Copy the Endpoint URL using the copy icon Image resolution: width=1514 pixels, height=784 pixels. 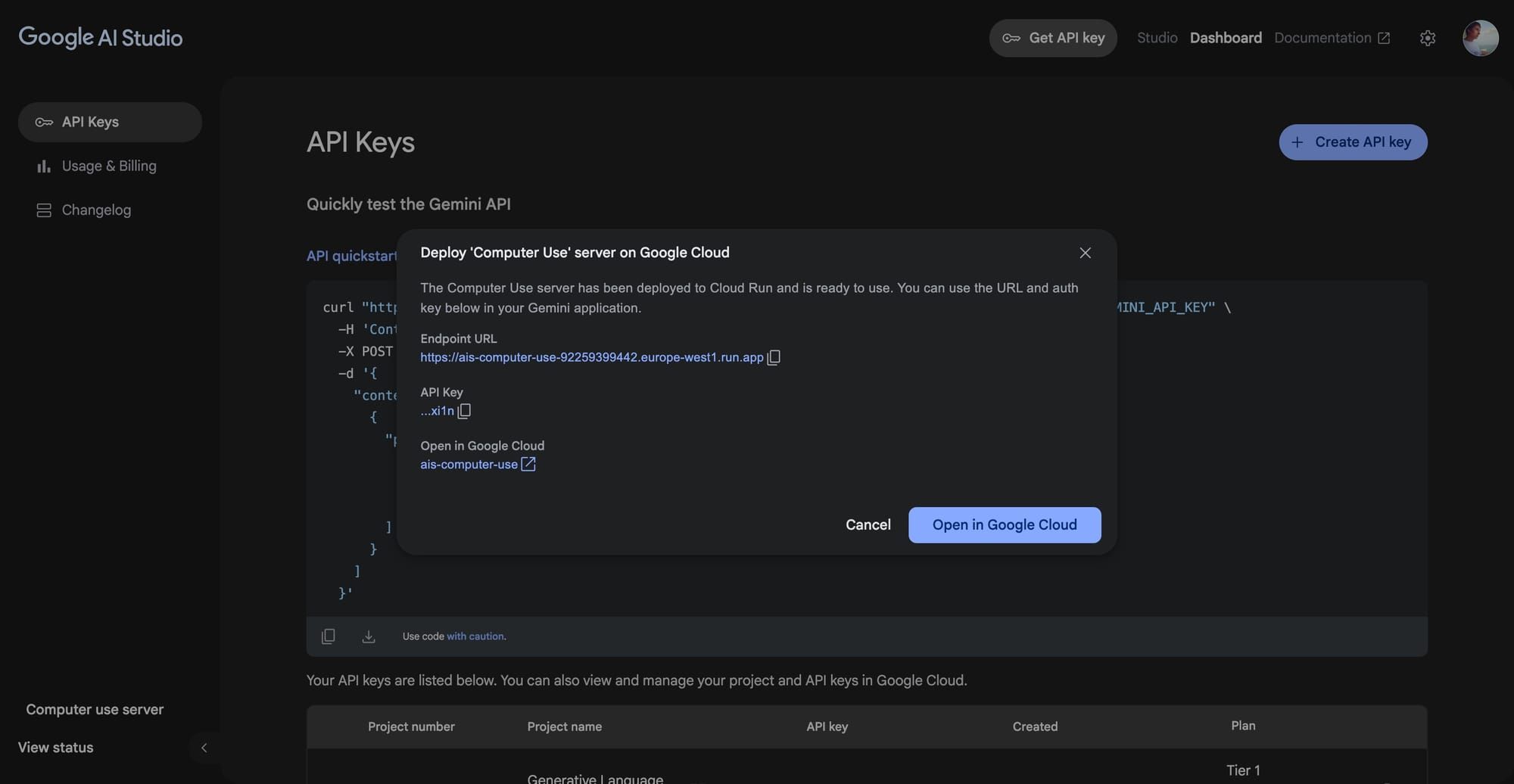tap(774, 356)
